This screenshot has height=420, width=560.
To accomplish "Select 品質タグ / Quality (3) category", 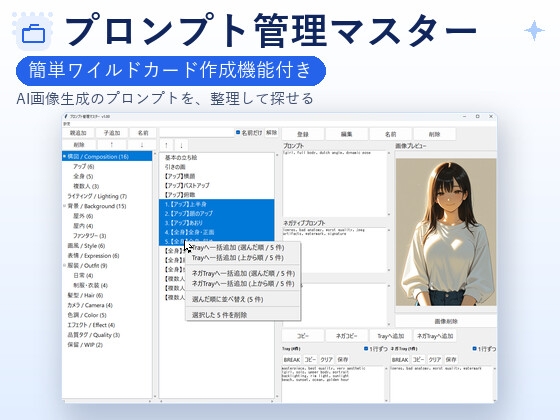I will [94, 335].
